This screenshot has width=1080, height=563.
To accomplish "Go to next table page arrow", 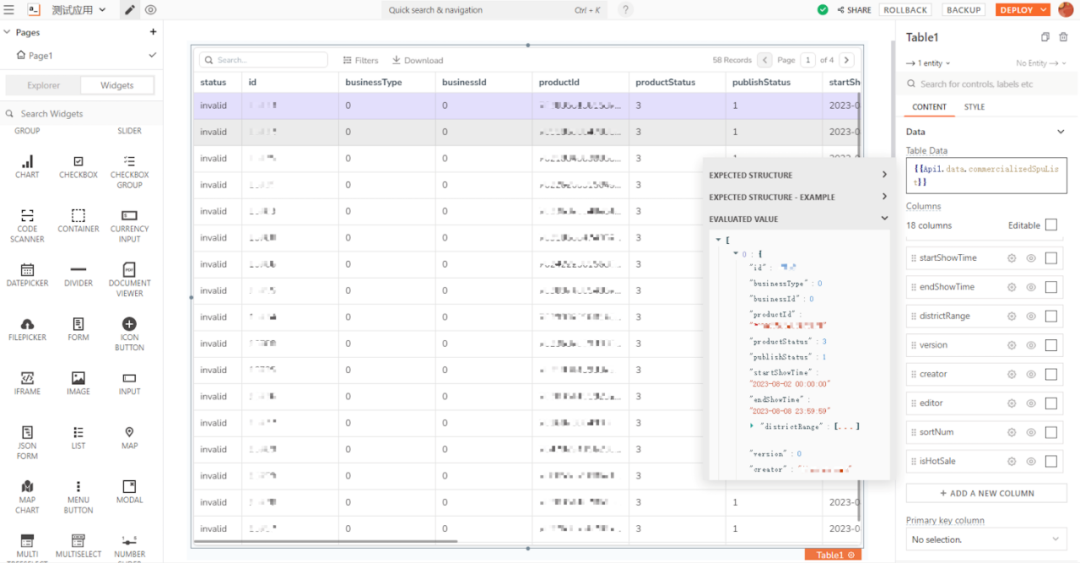I will 847,60.
